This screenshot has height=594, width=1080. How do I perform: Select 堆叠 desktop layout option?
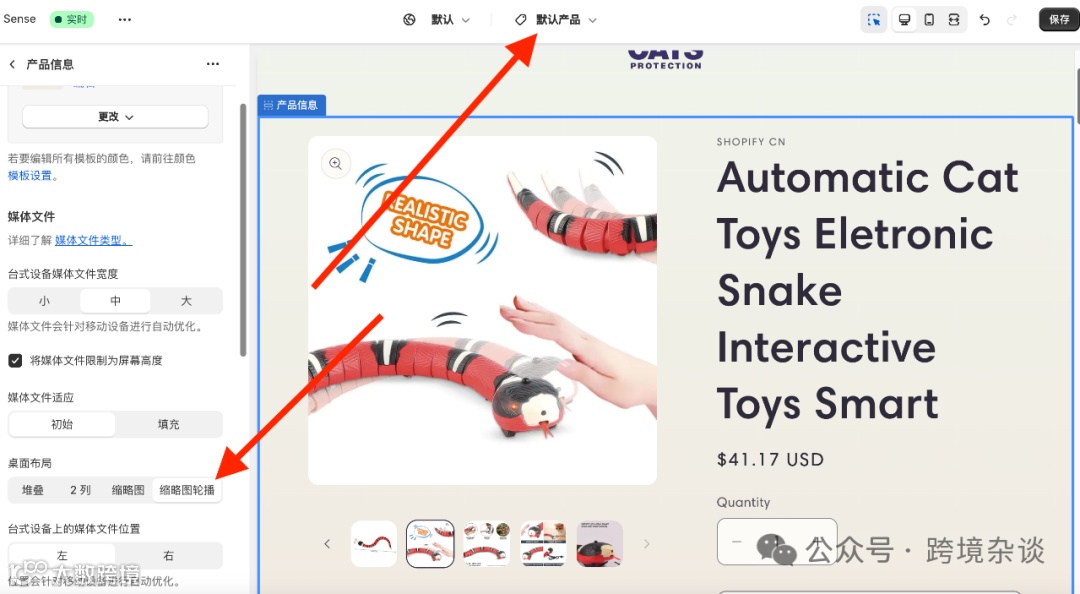click(33, 490)
